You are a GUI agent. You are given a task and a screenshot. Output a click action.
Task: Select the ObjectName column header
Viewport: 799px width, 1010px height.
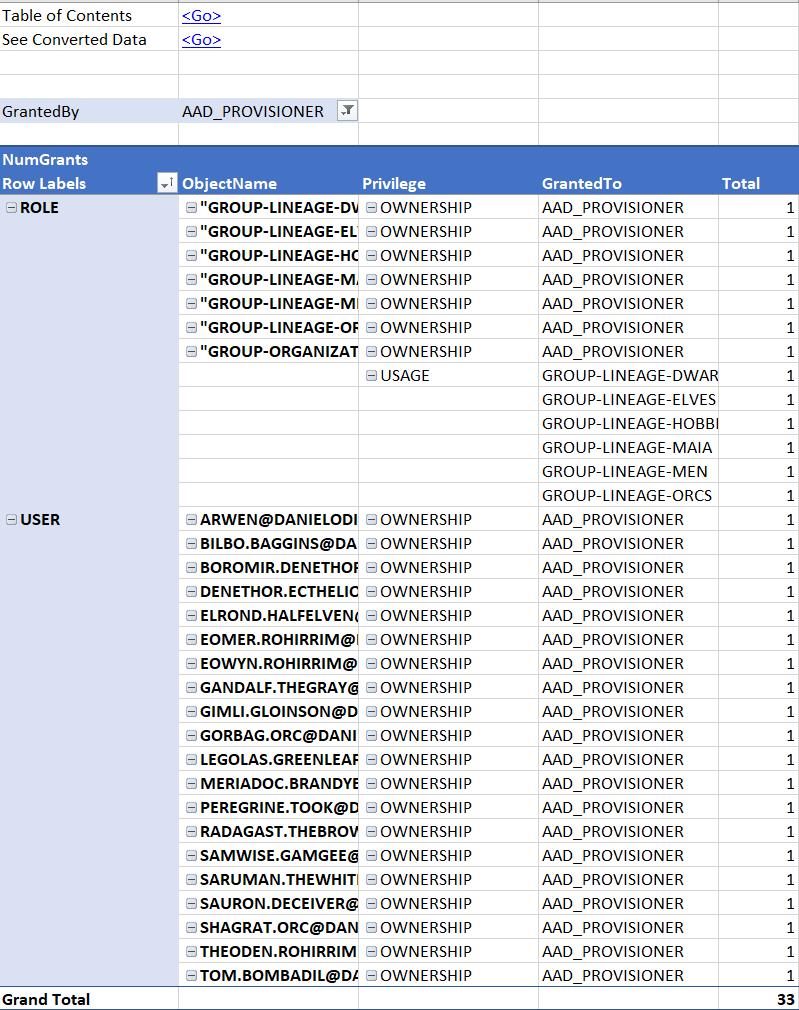[229, 184]
